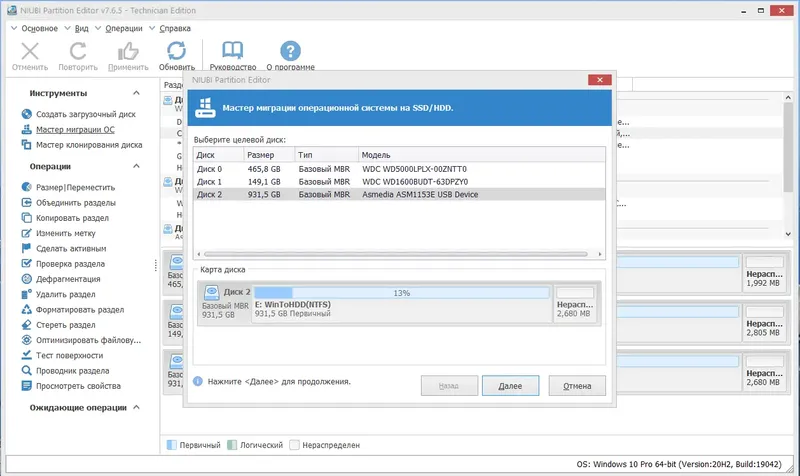Screen dimensions: 800x476
Task: Click right arrow of disk list scrollbar
Action: pyautogui.click(x=600, y=254)
